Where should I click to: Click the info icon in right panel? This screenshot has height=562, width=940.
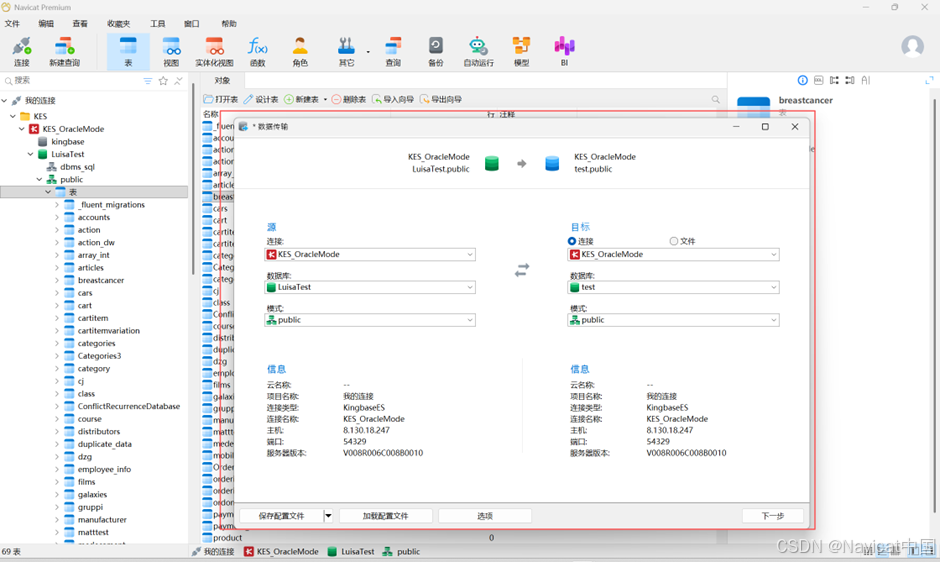pos(803,80)
